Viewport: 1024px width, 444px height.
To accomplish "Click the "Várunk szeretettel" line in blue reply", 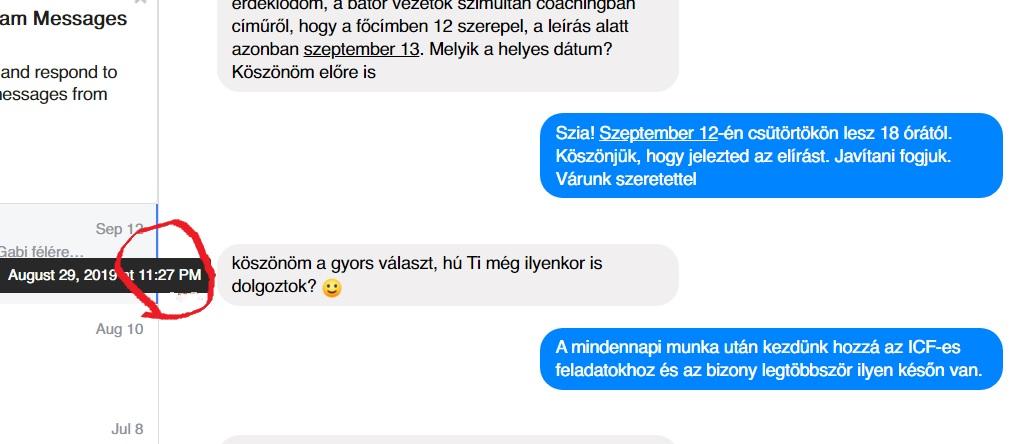I will click(626, 178).
